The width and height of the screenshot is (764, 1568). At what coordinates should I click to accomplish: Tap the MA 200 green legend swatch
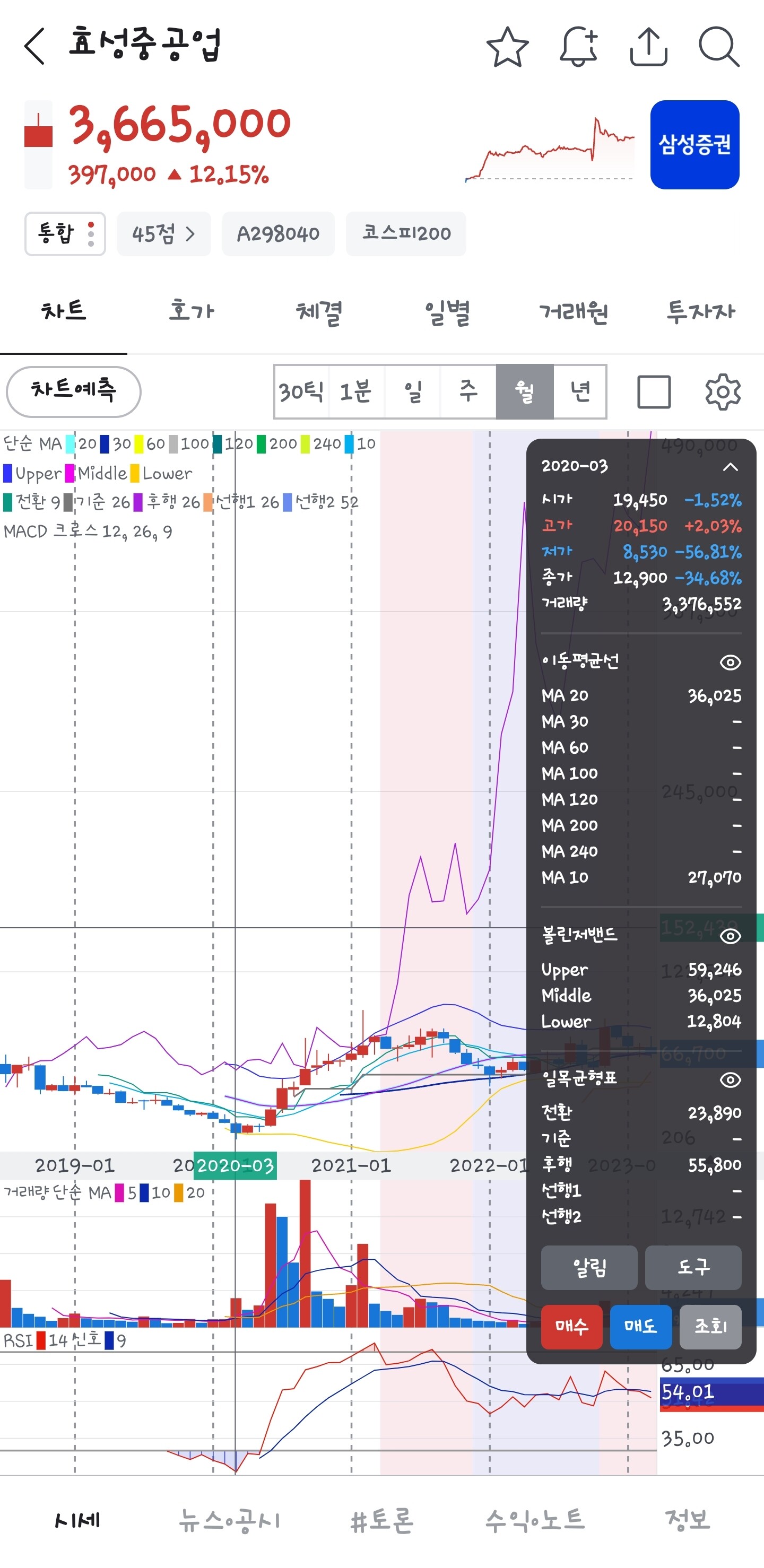point(261,444)
